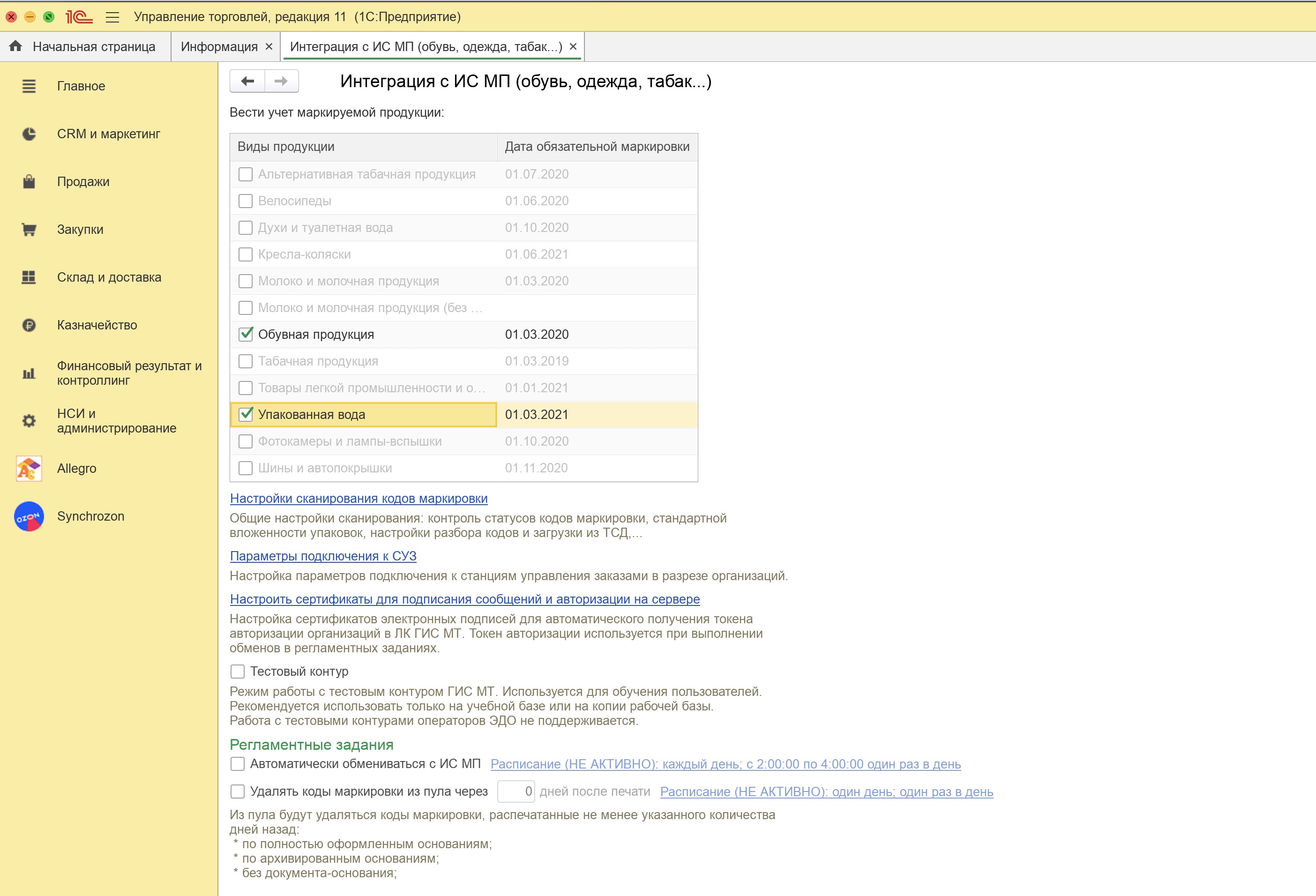Click the Продажи shopping bag icon
The width and height of the screenshot is (1316, 896).
[29, 182]
